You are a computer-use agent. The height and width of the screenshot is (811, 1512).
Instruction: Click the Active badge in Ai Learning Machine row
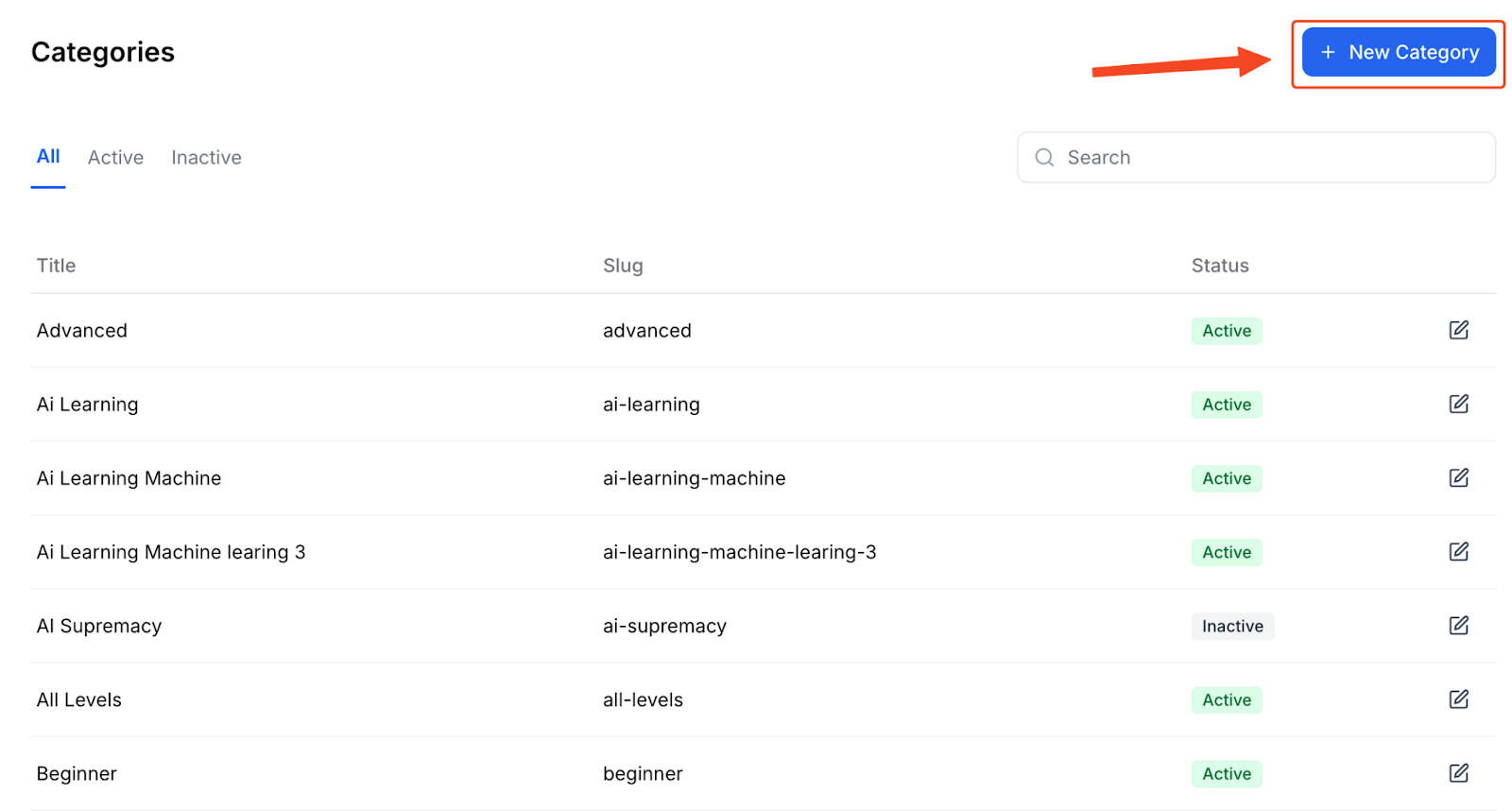click(1227, 478)
